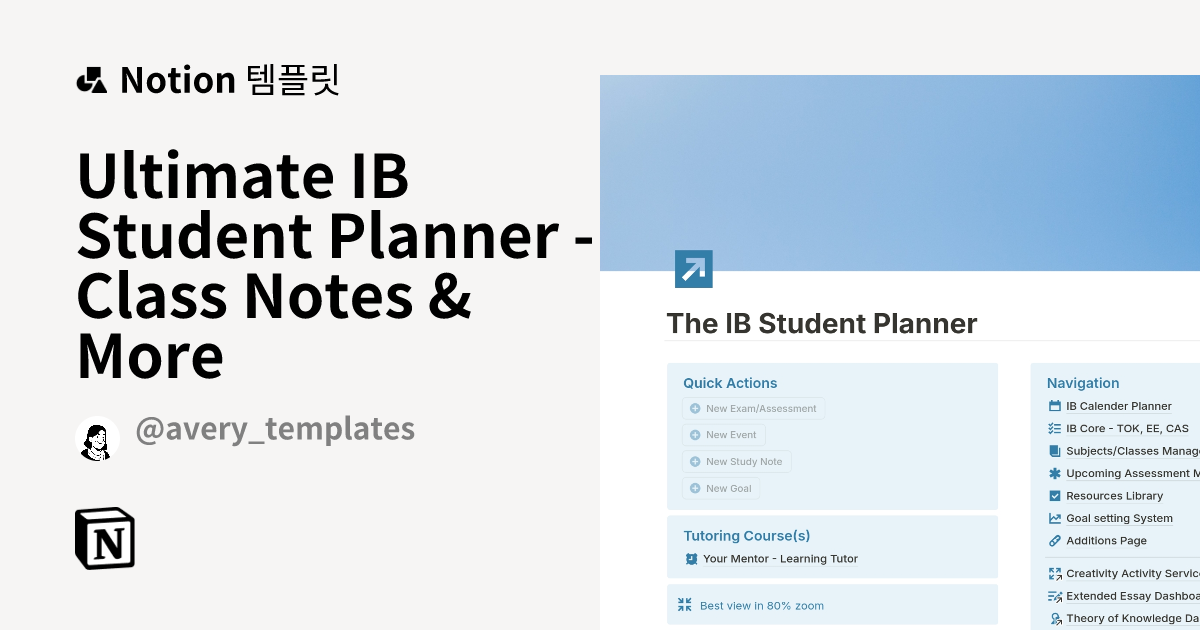Image resolution: width=1200 pixels, height=630 pixels.
Task: Select the blue arrow page icon above the title
Action: point(693,268)
